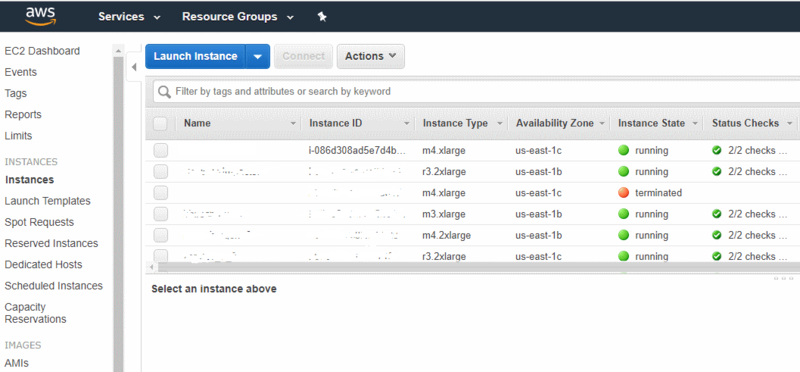This screenshot has width=800, height=372.
Task: Open Dedicated Hosts link
Action: pyautogui.click(x=43, y=264)
